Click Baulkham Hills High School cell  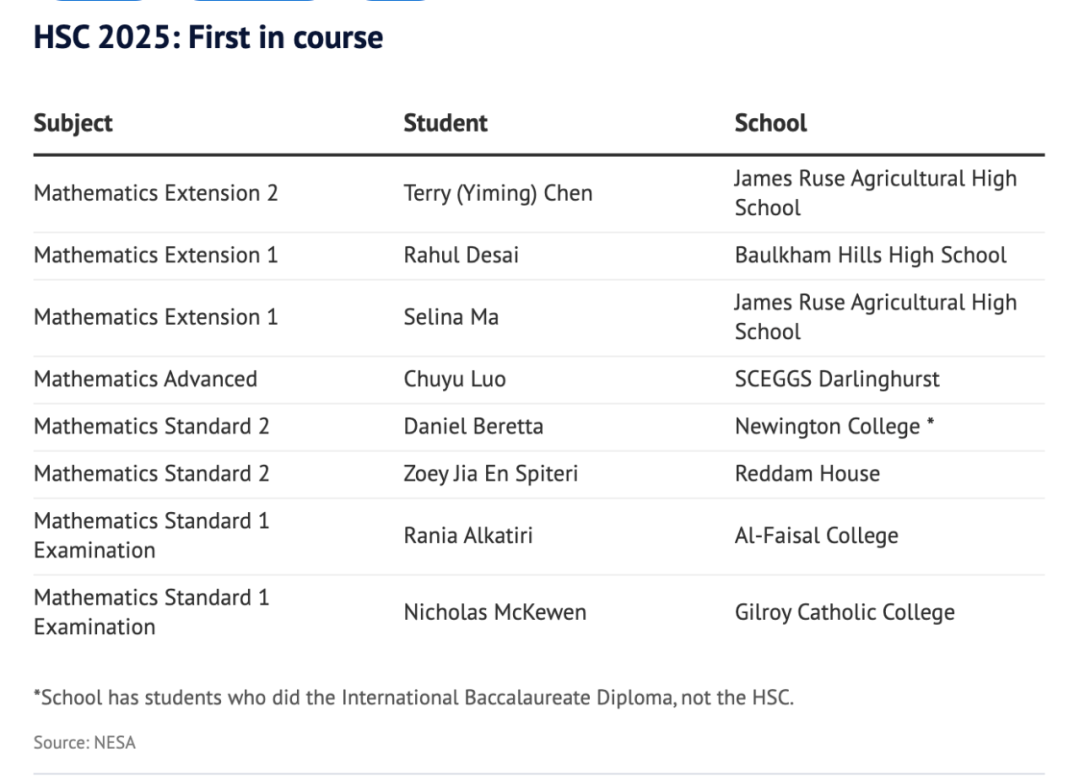point(870,255)
